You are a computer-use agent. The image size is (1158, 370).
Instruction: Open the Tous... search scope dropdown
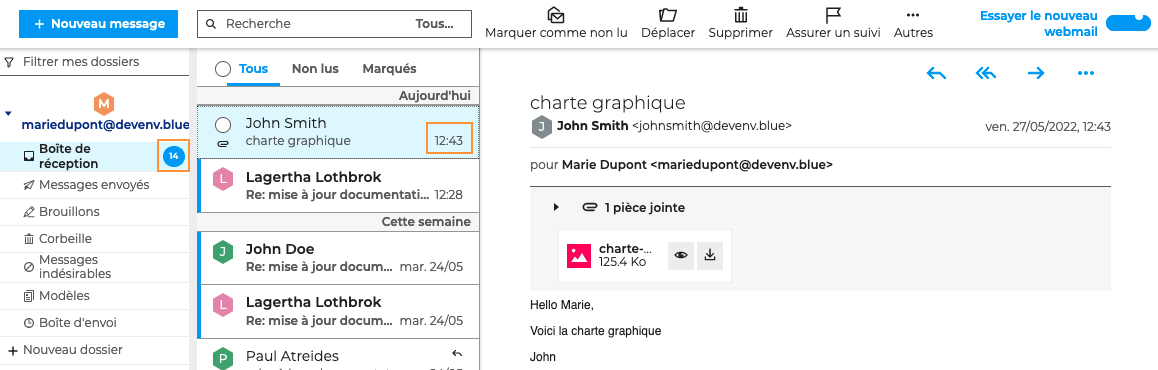(x=434, y=24)
